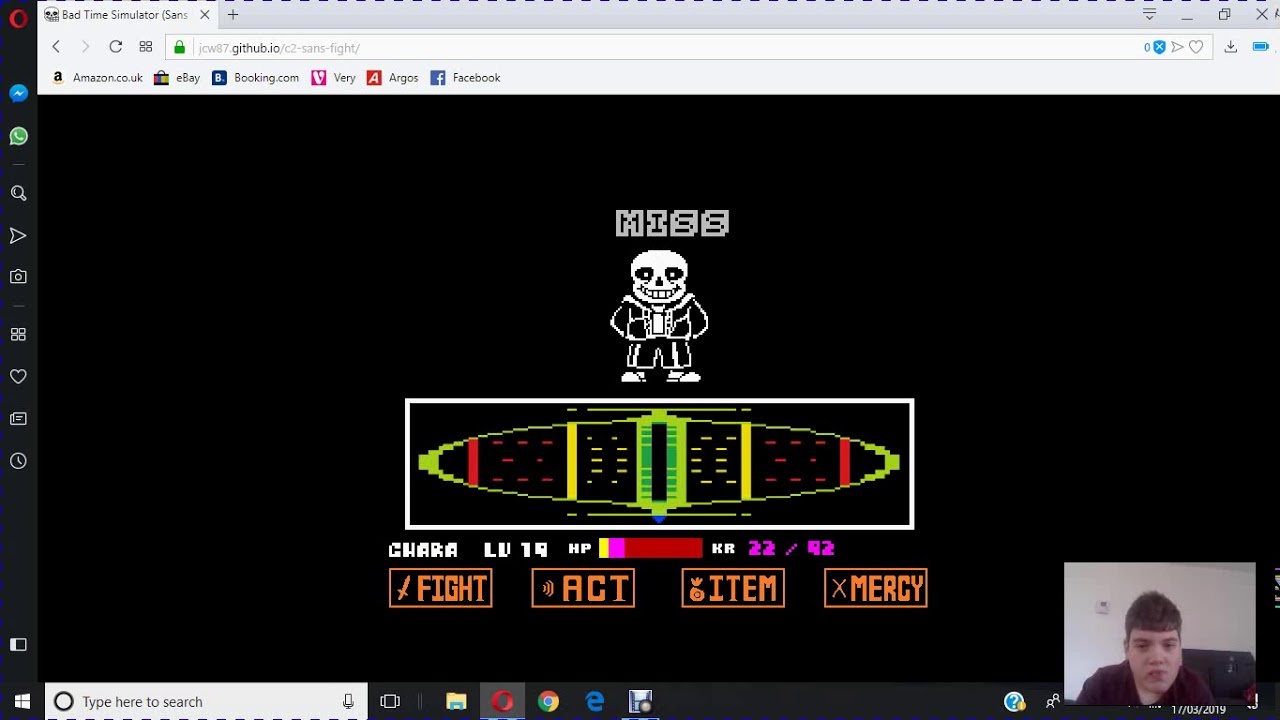Open the Booking.com bookmark
The height and width of the screenshot is (720, 1280).
255,78
